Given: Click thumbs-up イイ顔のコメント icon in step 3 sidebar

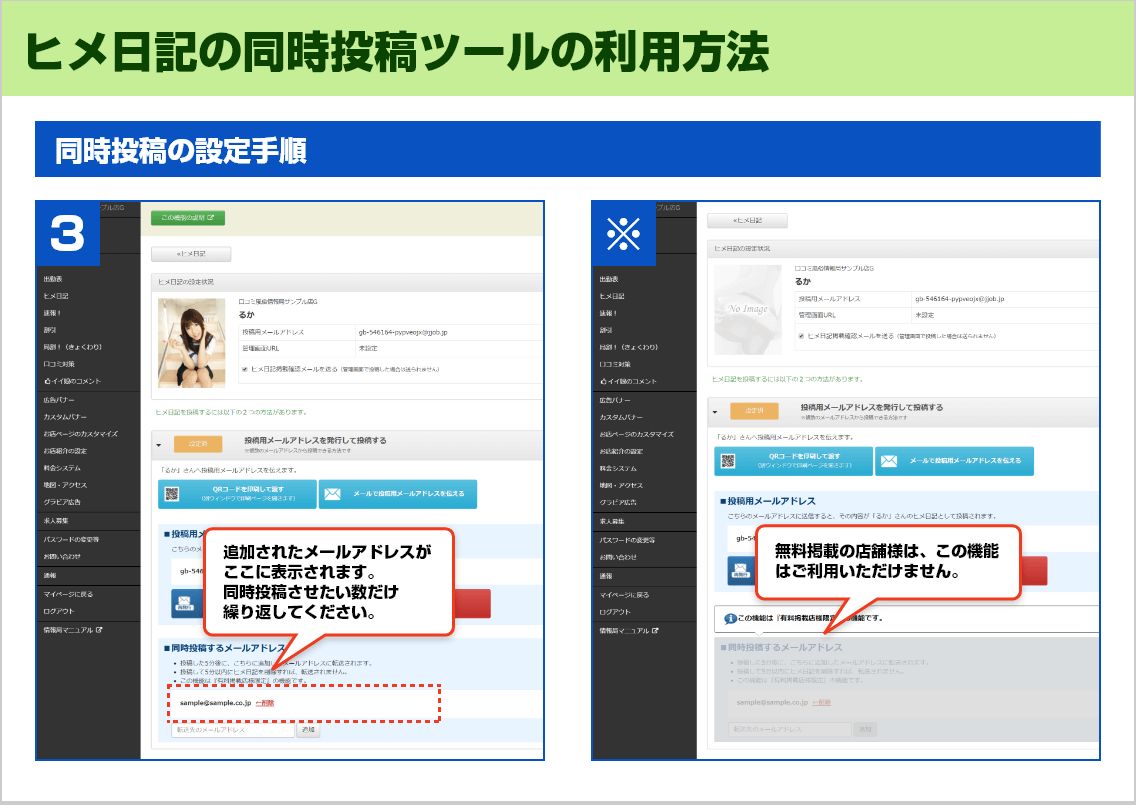Looking at the screenshot, I should 46,381.
